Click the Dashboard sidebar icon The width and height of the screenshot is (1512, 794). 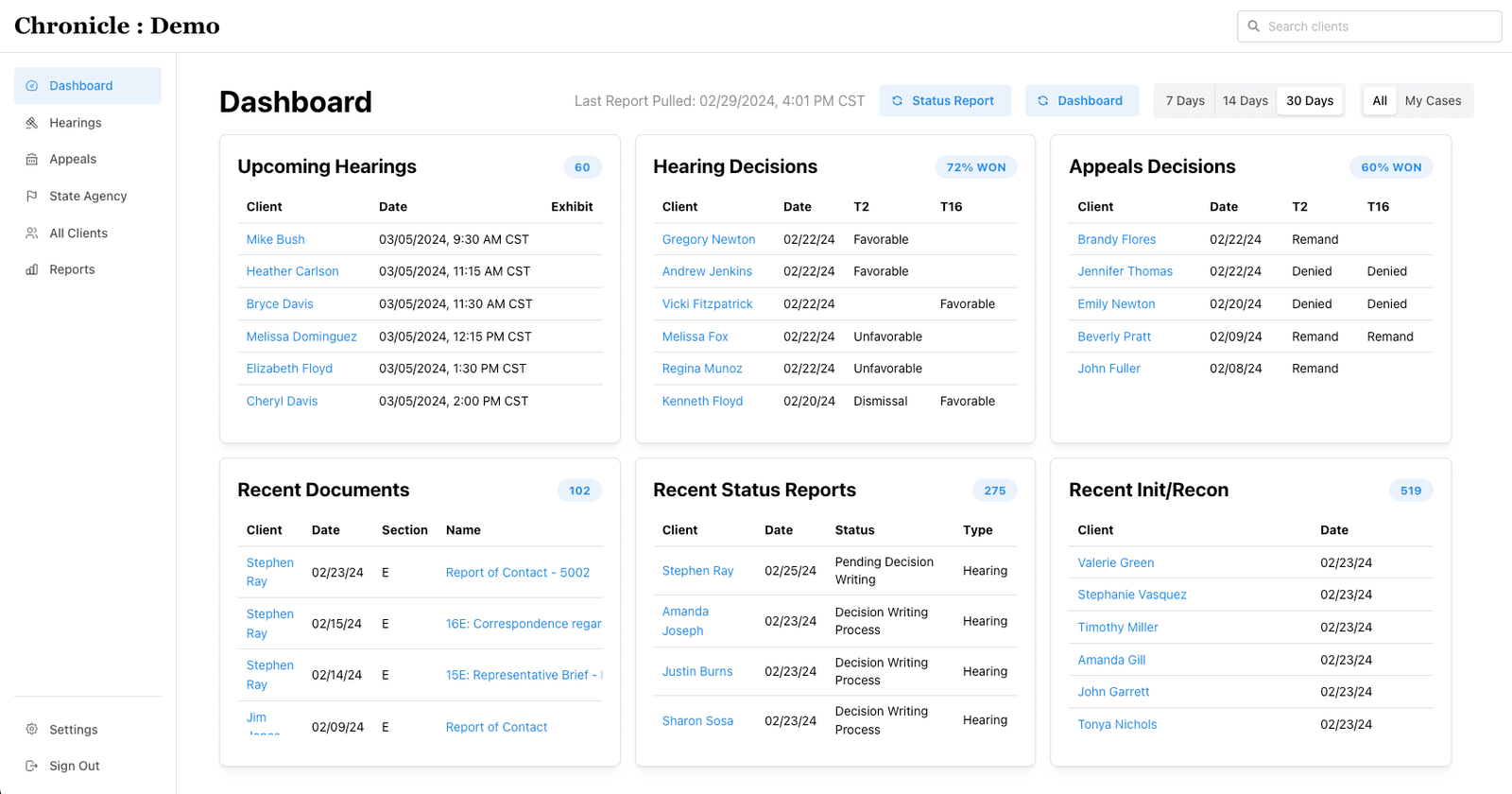(x=32, y=86)
